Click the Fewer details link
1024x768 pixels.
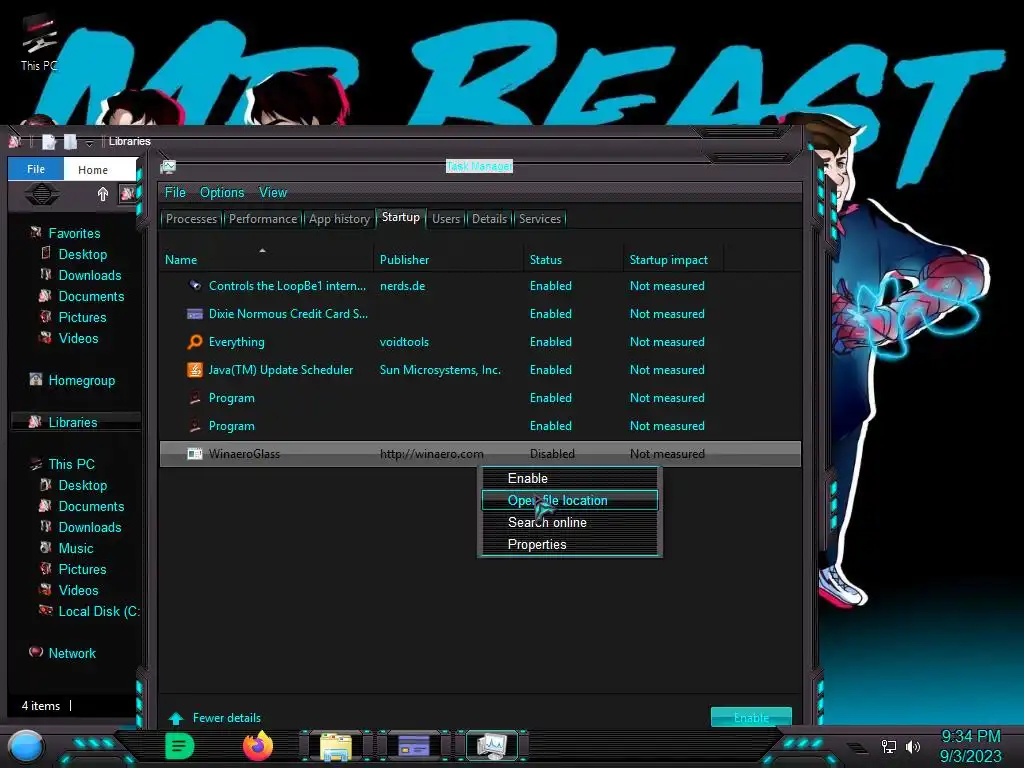click(x=227, y=718)
